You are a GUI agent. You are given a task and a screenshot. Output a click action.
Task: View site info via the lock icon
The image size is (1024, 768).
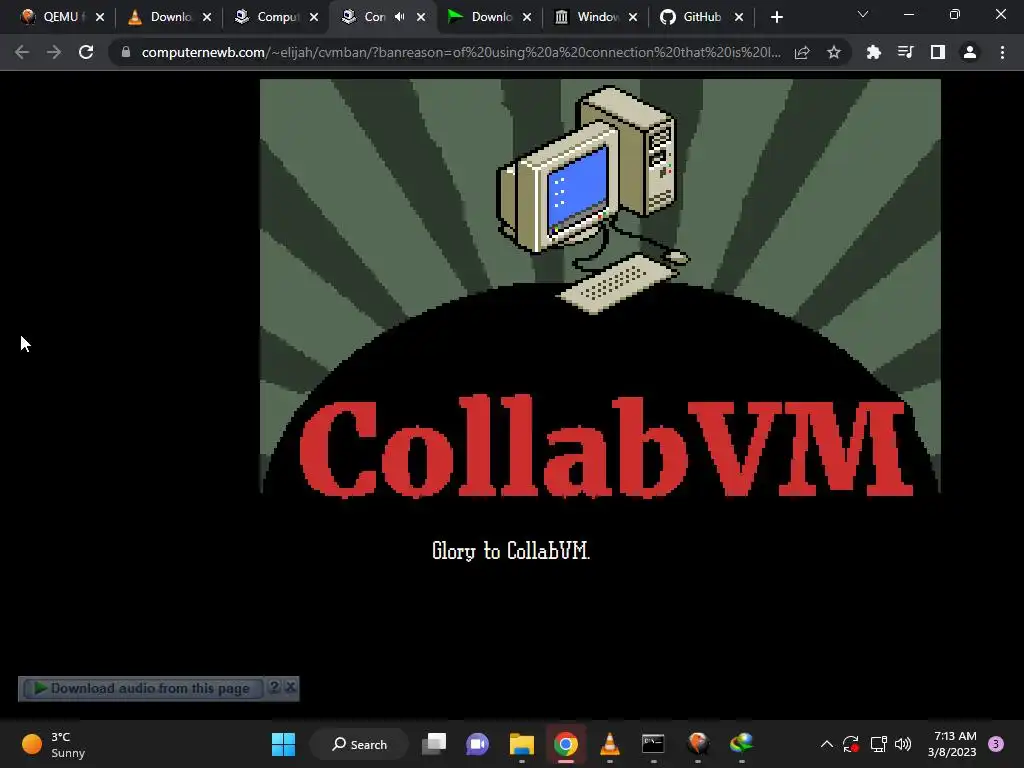click(126, 52)
